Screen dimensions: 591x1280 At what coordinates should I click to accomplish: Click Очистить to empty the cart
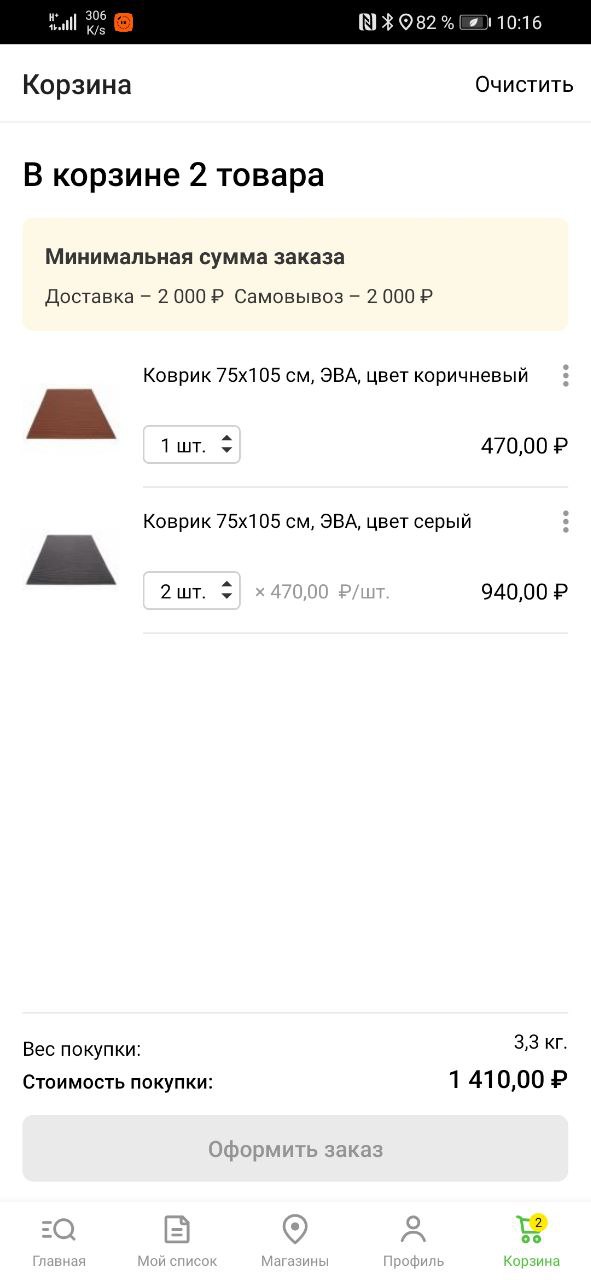[x=524, y=84]
